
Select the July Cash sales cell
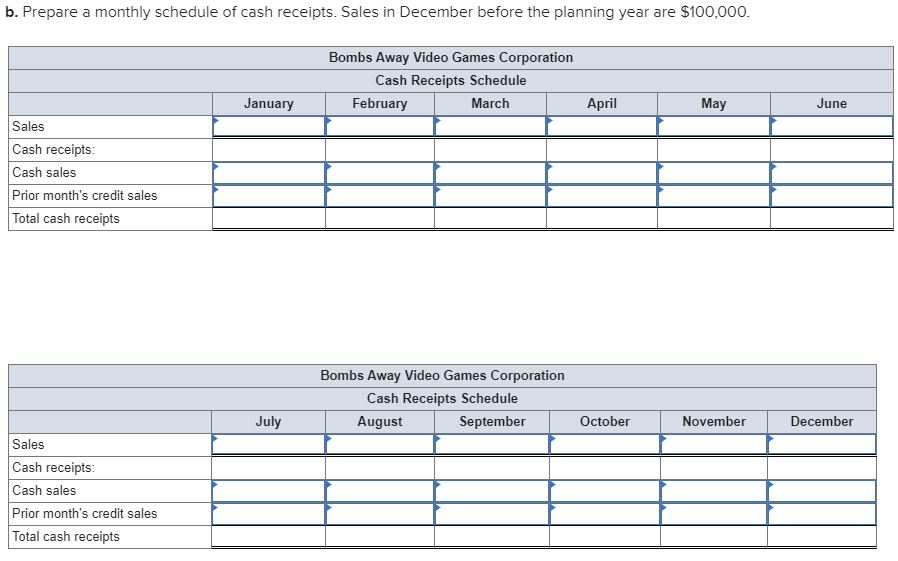tap(268, 490)
